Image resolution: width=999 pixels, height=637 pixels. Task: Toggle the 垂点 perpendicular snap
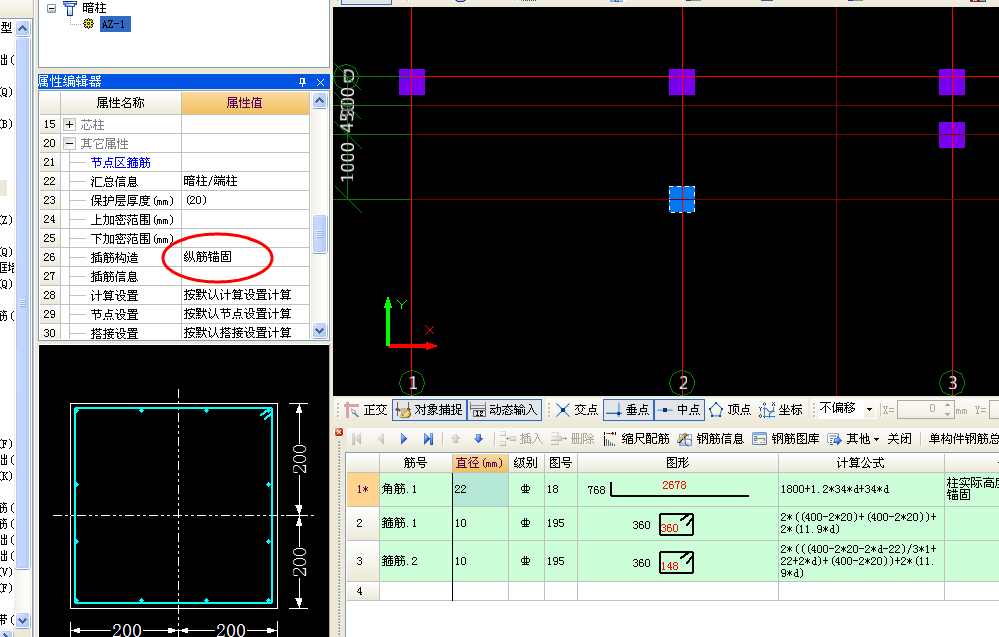click(x=628, y=410)
